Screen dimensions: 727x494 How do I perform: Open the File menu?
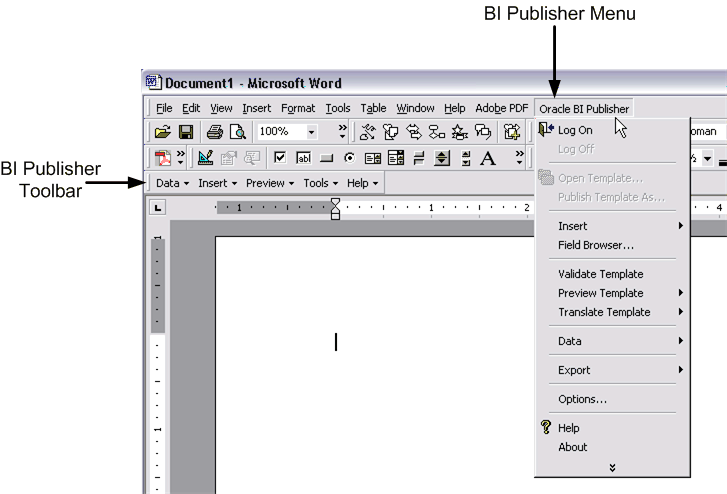pyautogui.click(x=164, y=109)
